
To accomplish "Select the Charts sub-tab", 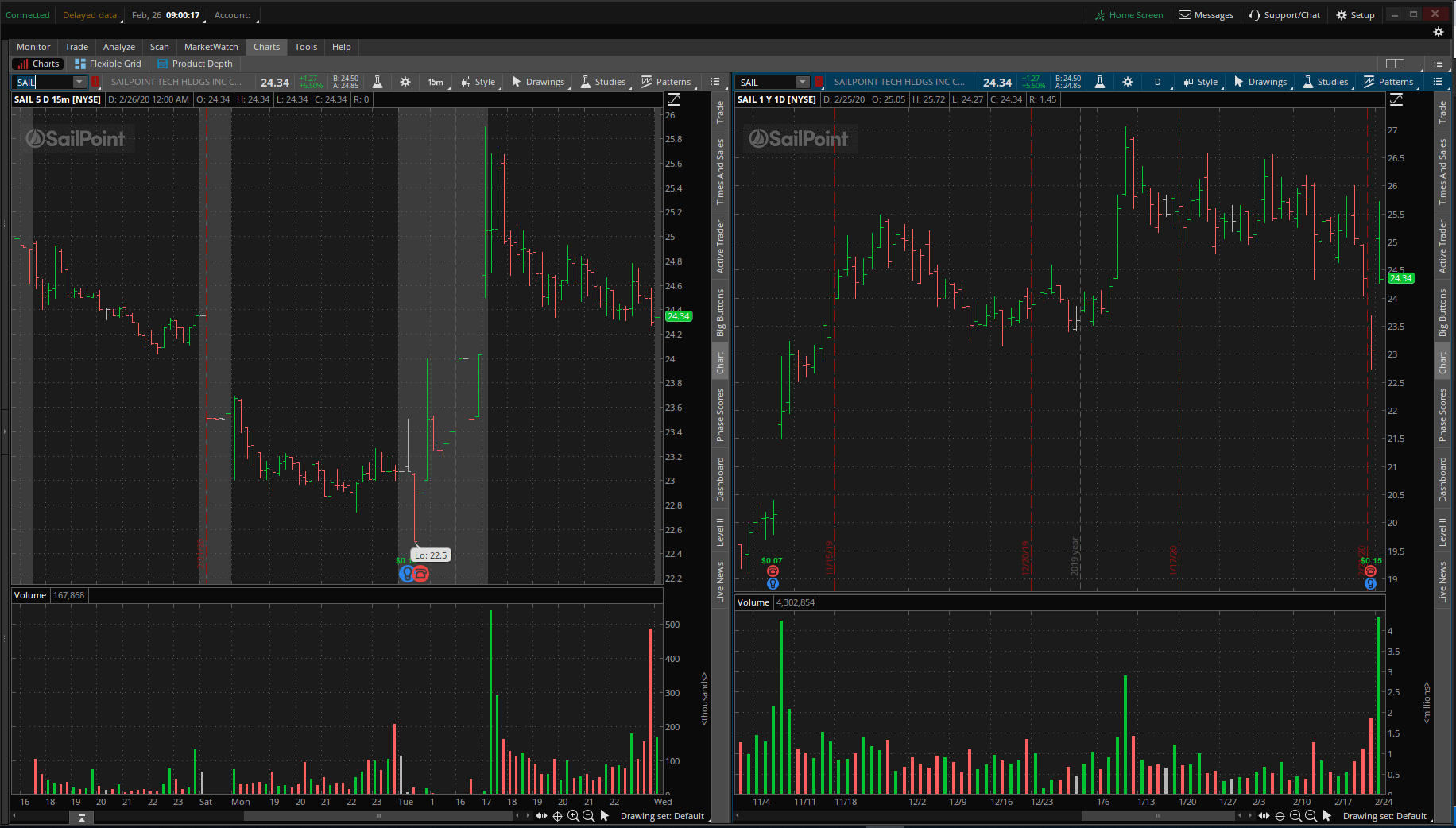I will point(38,64).
